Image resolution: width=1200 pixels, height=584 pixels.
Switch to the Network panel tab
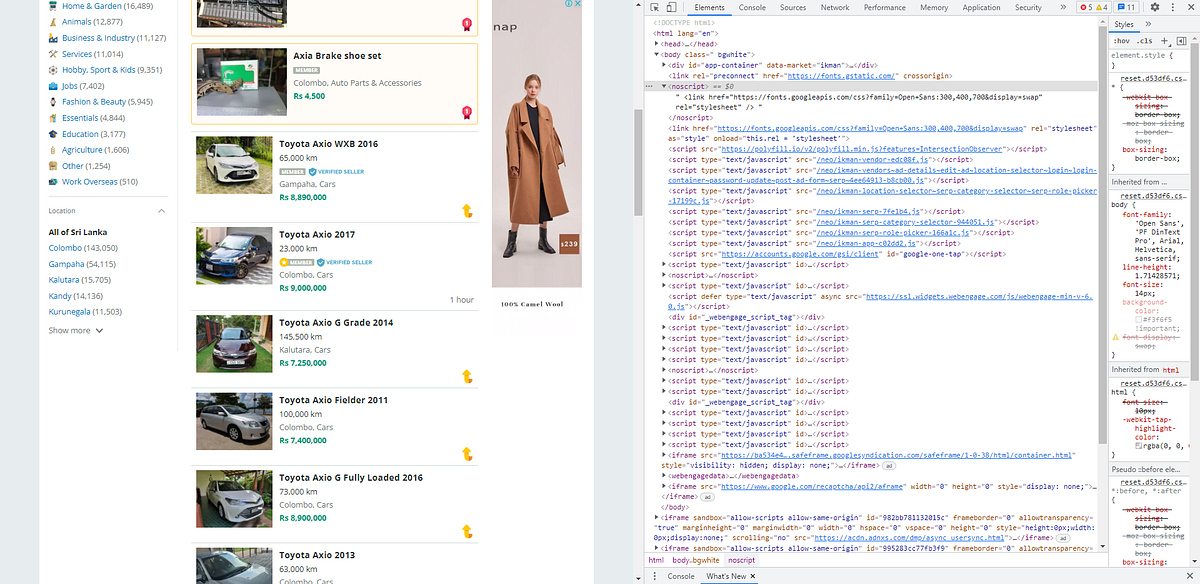[835, 7]
